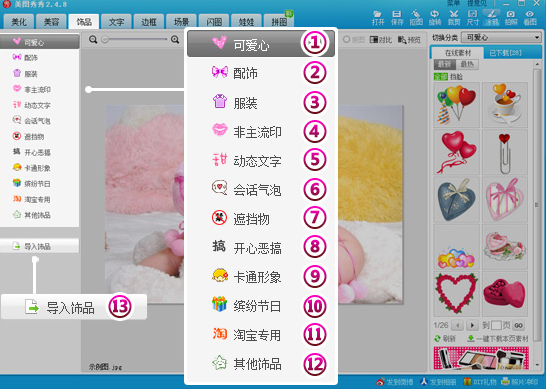The width and height of the screenshot is (546, 389).
Task: Select 淘宝专用 in the left sidebar
Action: pyautogui.click(x=39, y=199)
